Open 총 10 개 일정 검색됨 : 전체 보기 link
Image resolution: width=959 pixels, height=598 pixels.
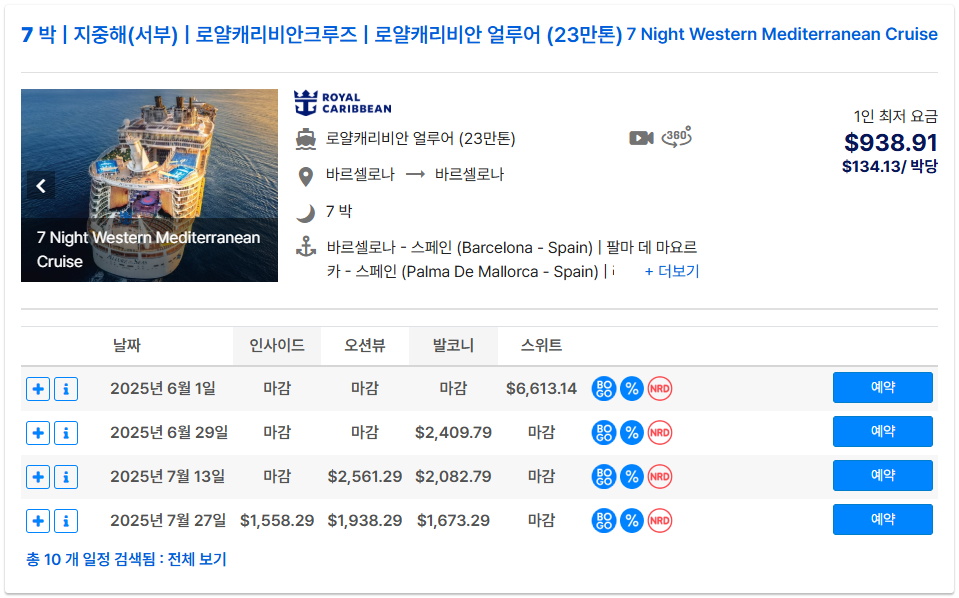pos(126,559)
